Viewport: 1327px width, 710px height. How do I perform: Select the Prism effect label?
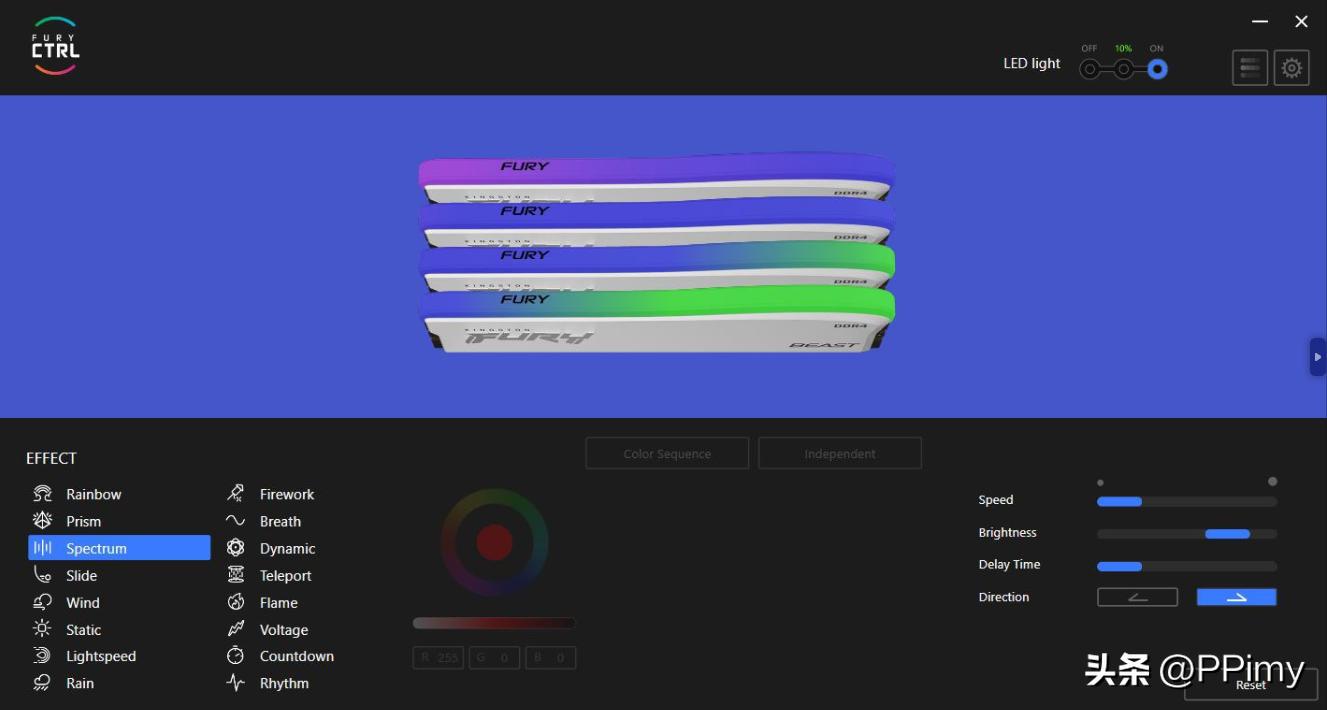[x=84, y=521]
